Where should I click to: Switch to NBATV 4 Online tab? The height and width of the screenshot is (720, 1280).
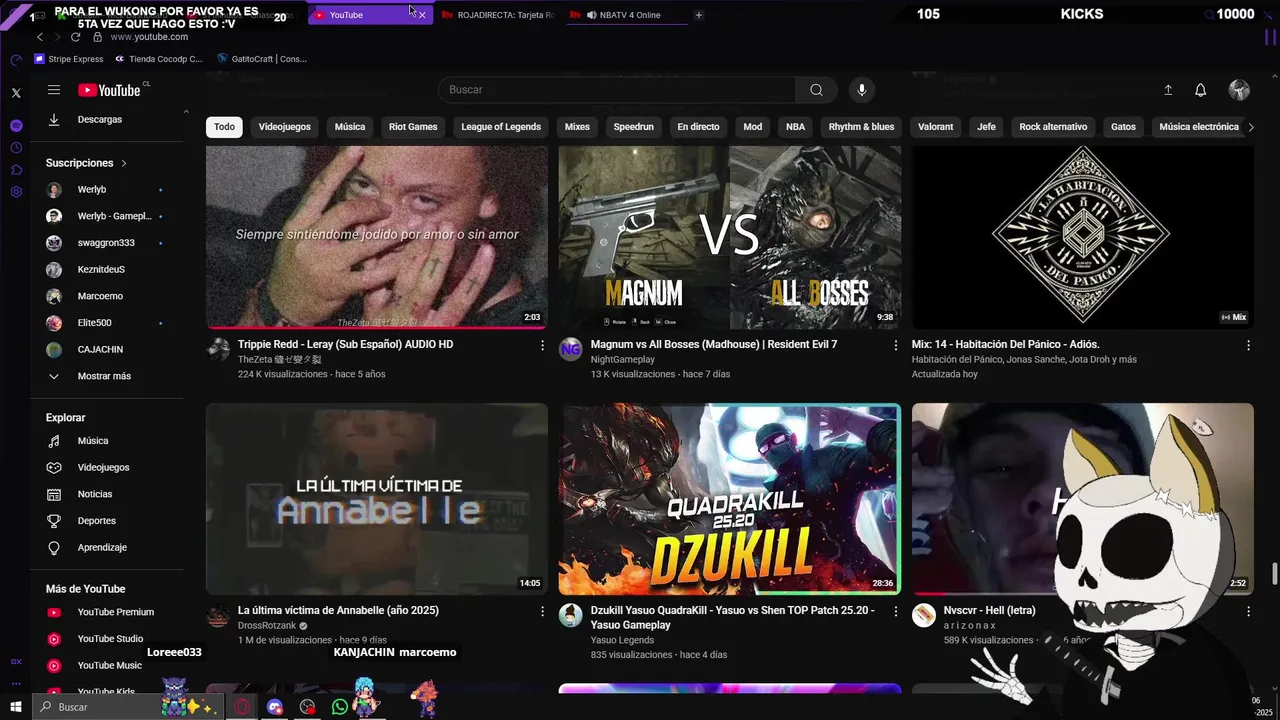click(x=626, y=15)
